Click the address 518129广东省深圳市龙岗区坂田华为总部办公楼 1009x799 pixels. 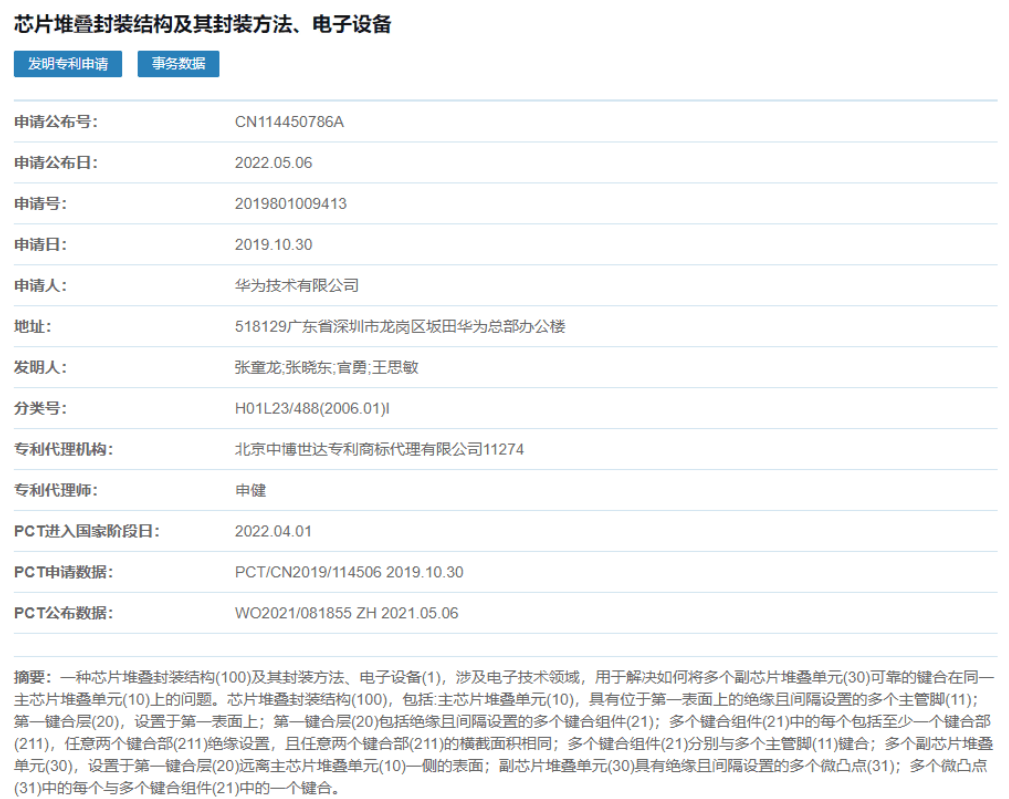coord(400,327)
